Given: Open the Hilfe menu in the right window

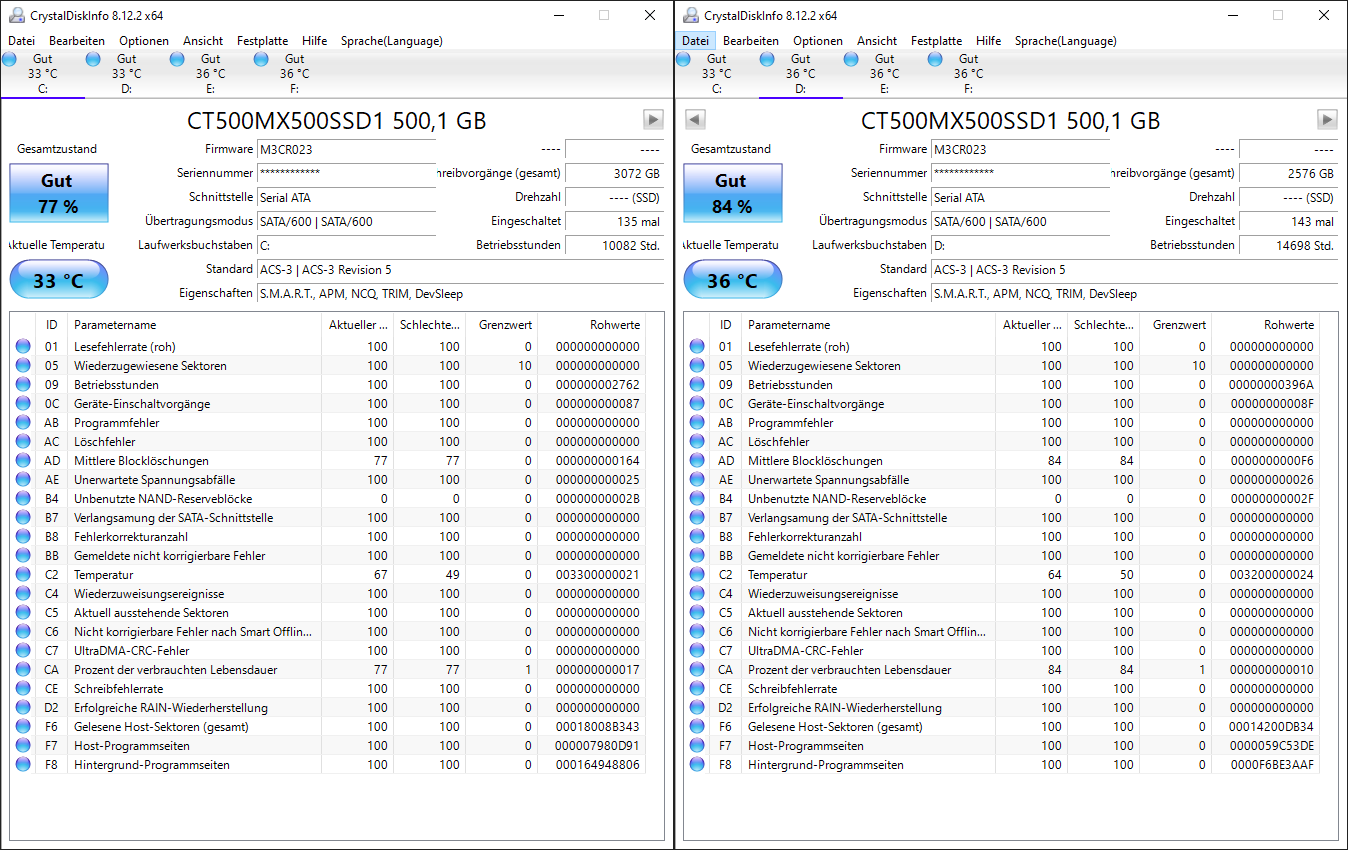Looking at the screenshot, I should [x=989, y=41].
